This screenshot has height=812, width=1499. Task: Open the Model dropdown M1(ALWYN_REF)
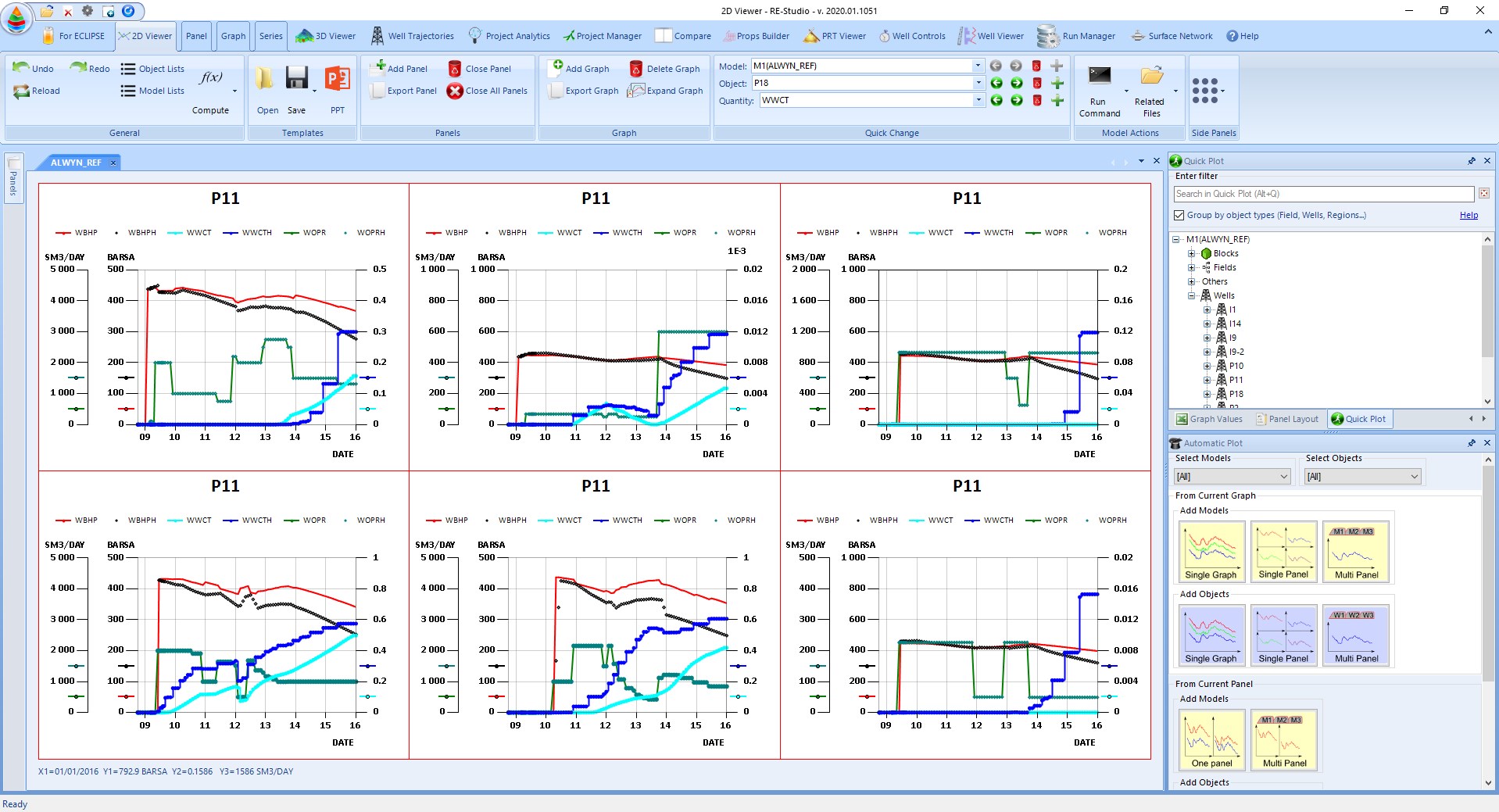pos(978,66)
